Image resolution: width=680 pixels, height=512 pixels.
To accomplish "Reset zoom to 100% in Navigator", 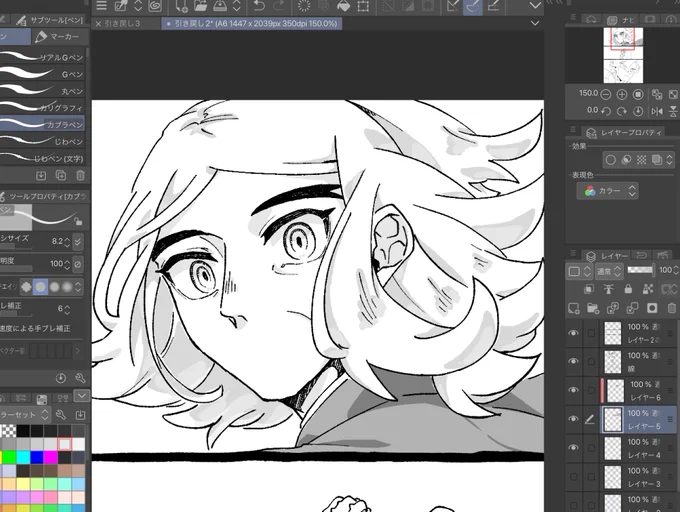I will (x=638, y=94).
